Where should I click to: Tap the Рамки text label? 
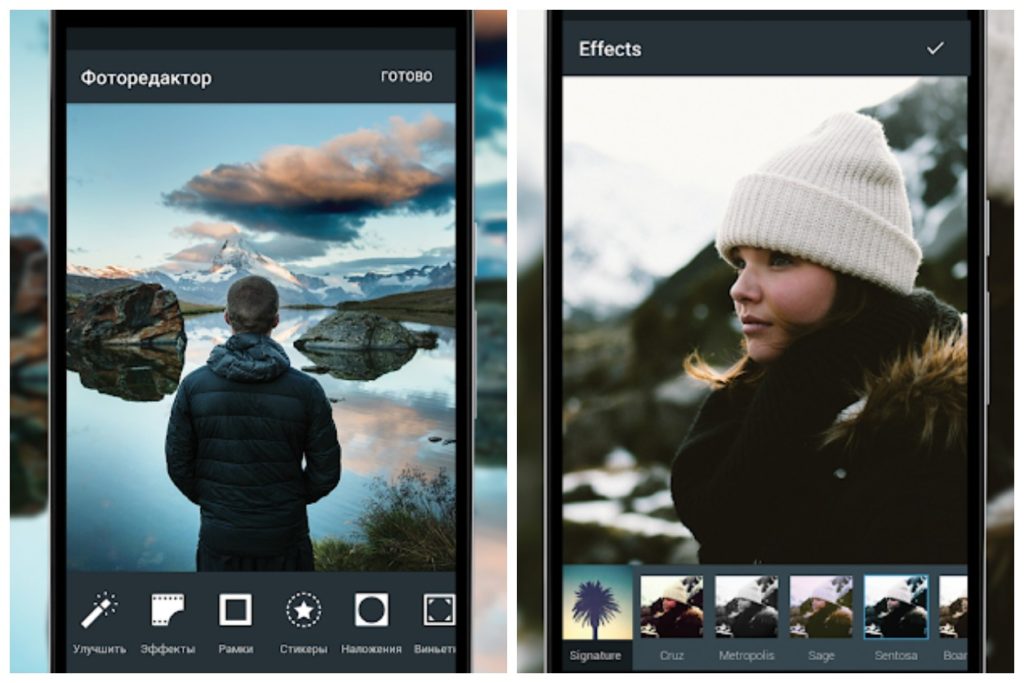[x=236, y=649]
